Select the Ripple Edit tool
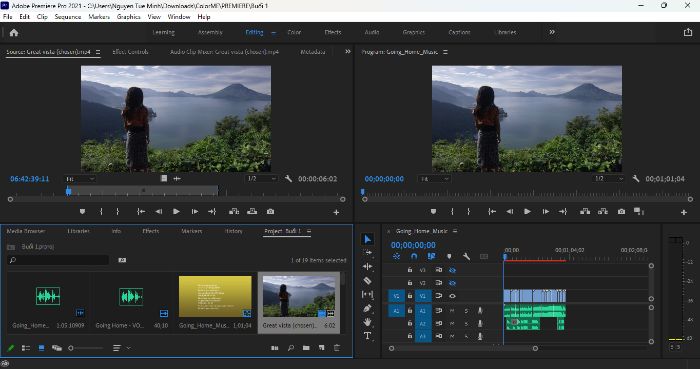 point(367,266)
